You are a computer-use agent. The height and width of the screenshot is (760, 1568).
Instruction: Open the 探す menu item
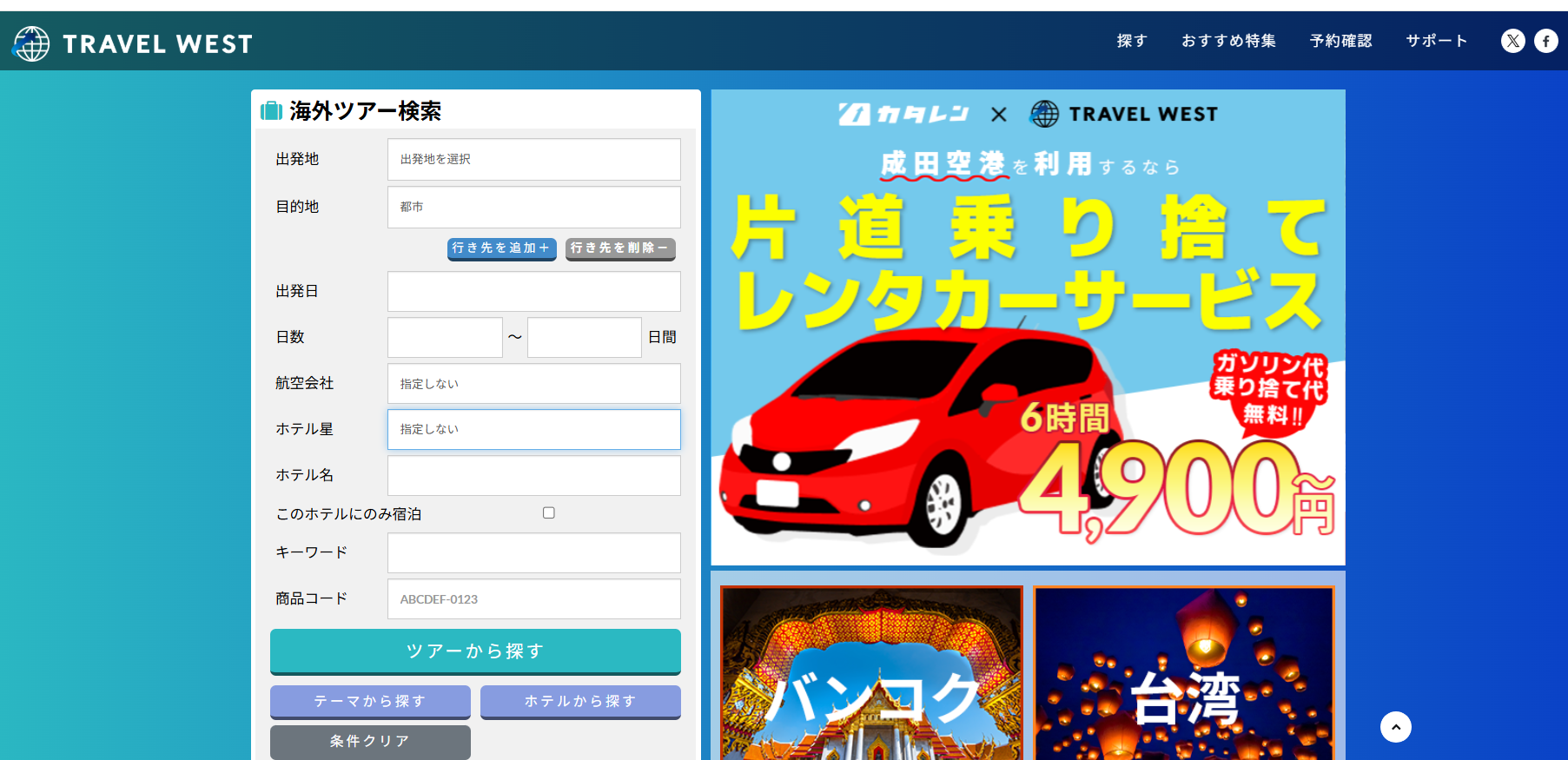[x=1131, y=41]
